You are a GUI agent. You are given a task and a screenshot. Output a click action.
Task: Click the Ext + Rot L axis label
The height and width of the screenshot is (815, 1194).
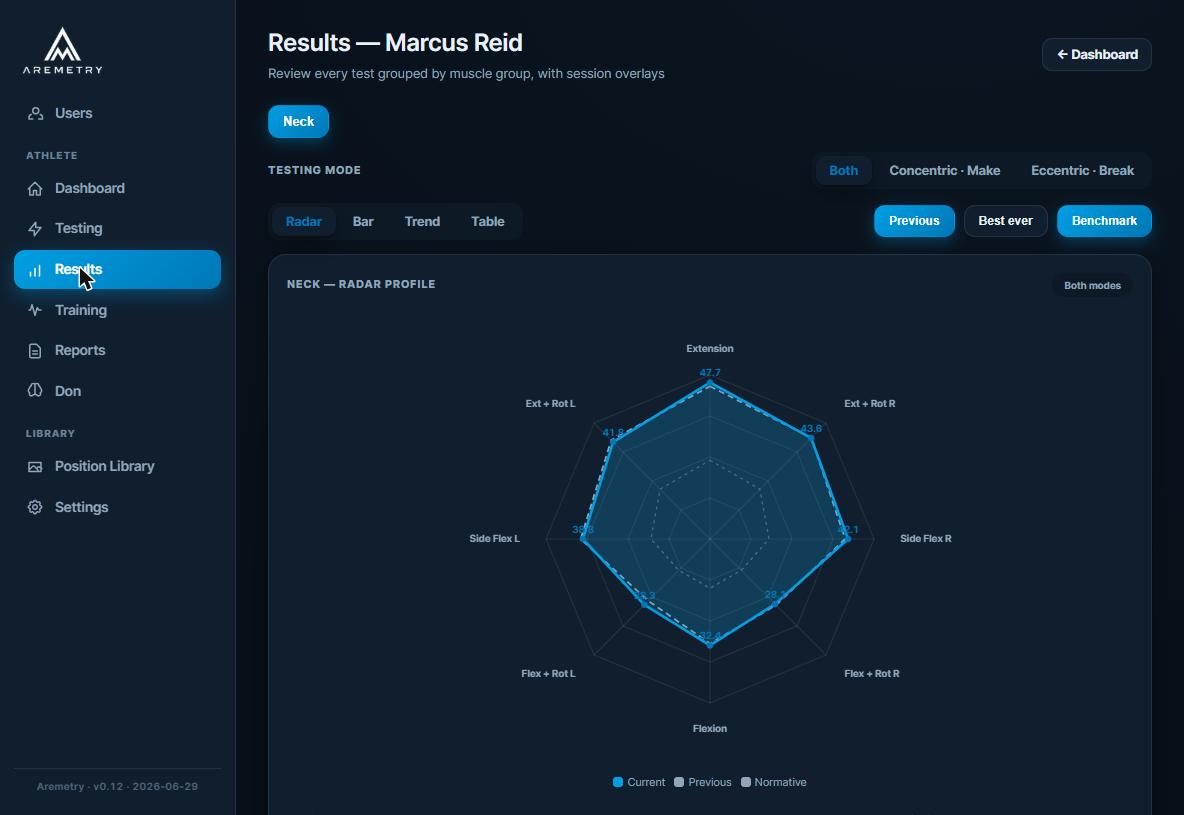551,404
